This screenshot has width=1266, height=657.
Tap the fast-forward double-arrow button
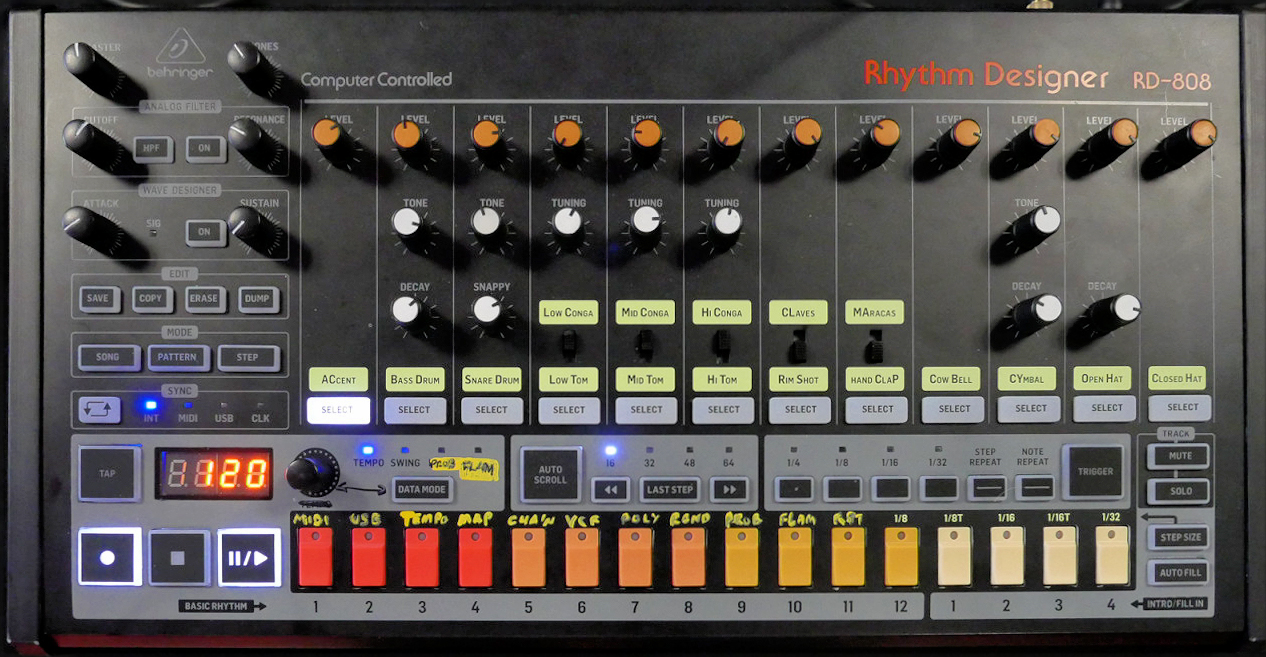729,489
